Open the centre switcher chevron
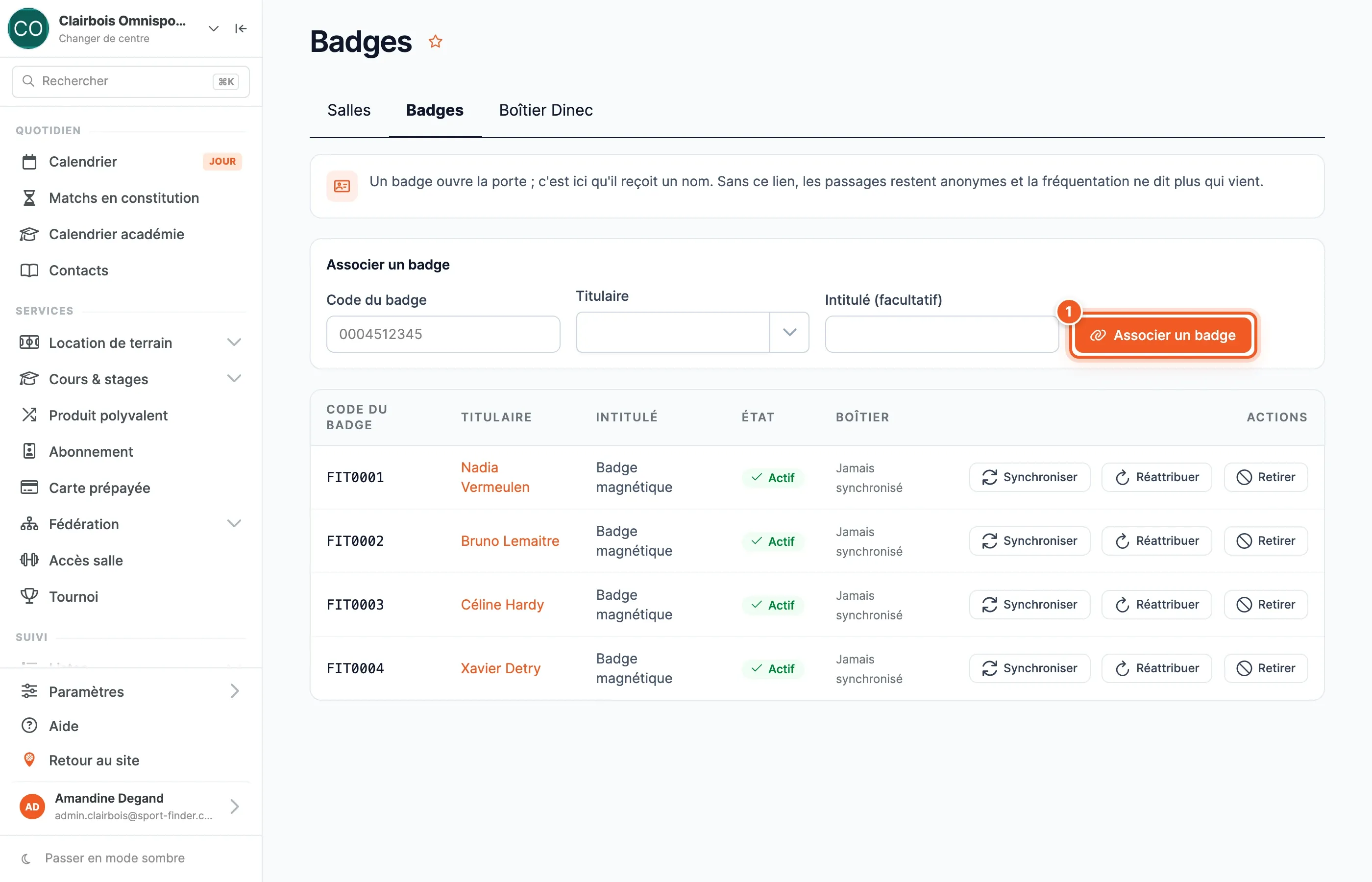Screen dimensions: 1372x882 point(214,28)
